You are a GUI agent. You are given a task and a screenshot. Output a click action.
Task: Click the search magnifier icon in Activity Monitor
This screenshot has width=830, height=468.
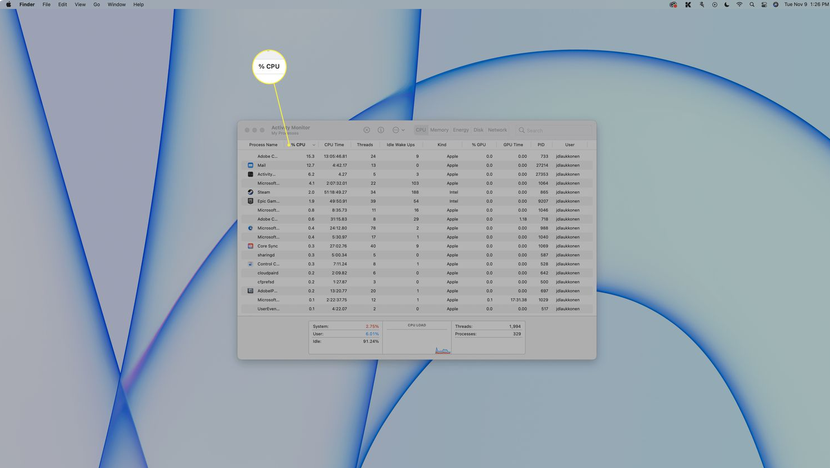point(521,130)
